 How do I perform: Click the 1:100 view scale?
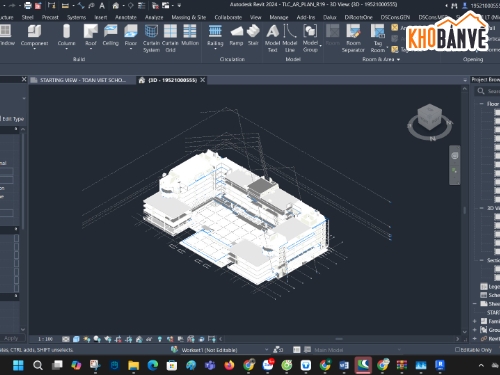click(x=45, y=339)
